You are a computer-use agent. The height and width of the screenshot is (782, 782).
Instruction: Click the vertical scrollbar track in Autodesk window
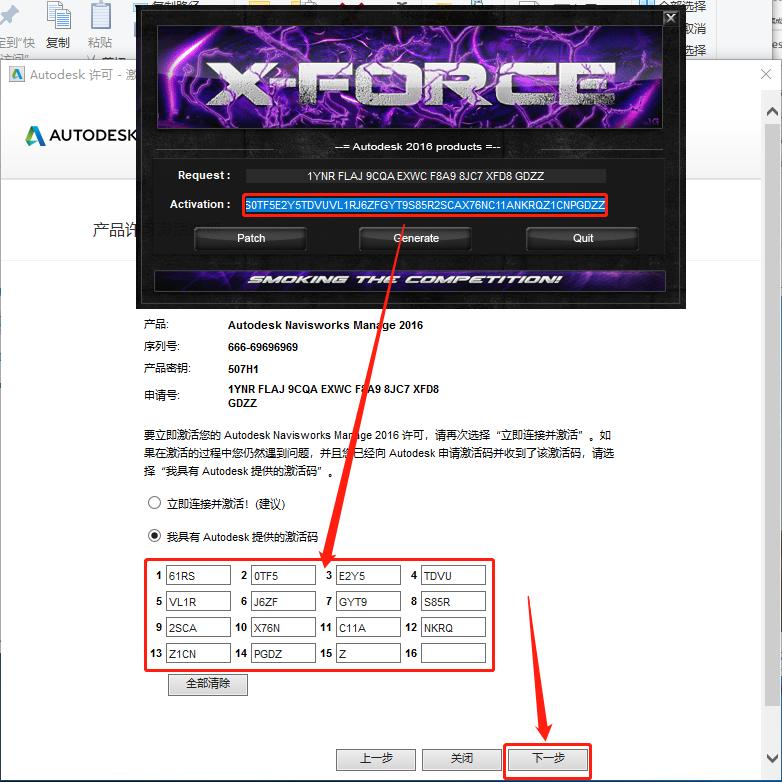[x=772, y=415]
